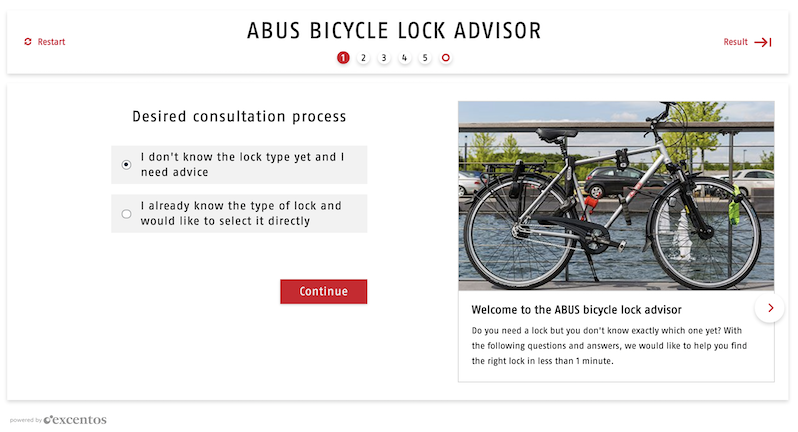Select "I already know the type" radio button
This screenshot has width=798, height=432.
coord(126,214)
